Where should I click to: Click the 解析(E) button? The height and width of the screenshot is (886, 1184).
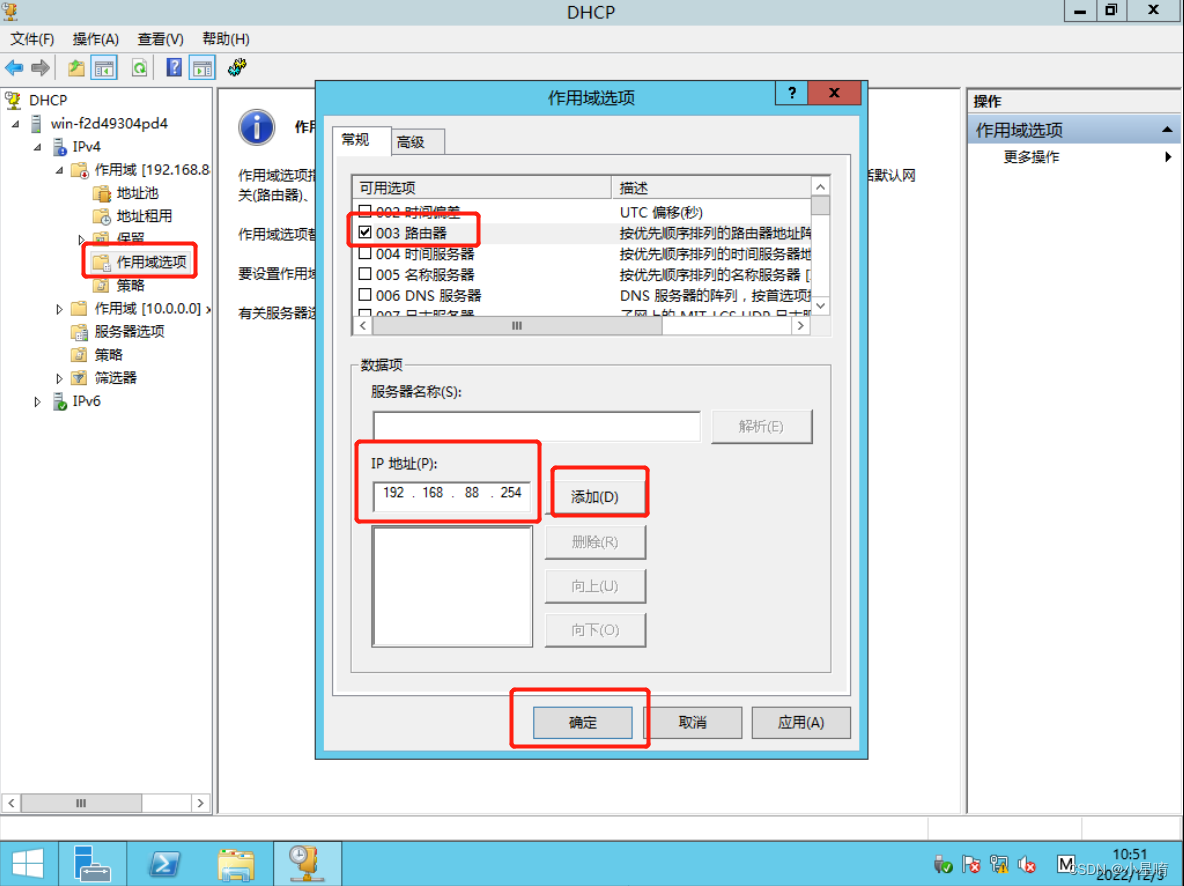[x=761, y=427]
